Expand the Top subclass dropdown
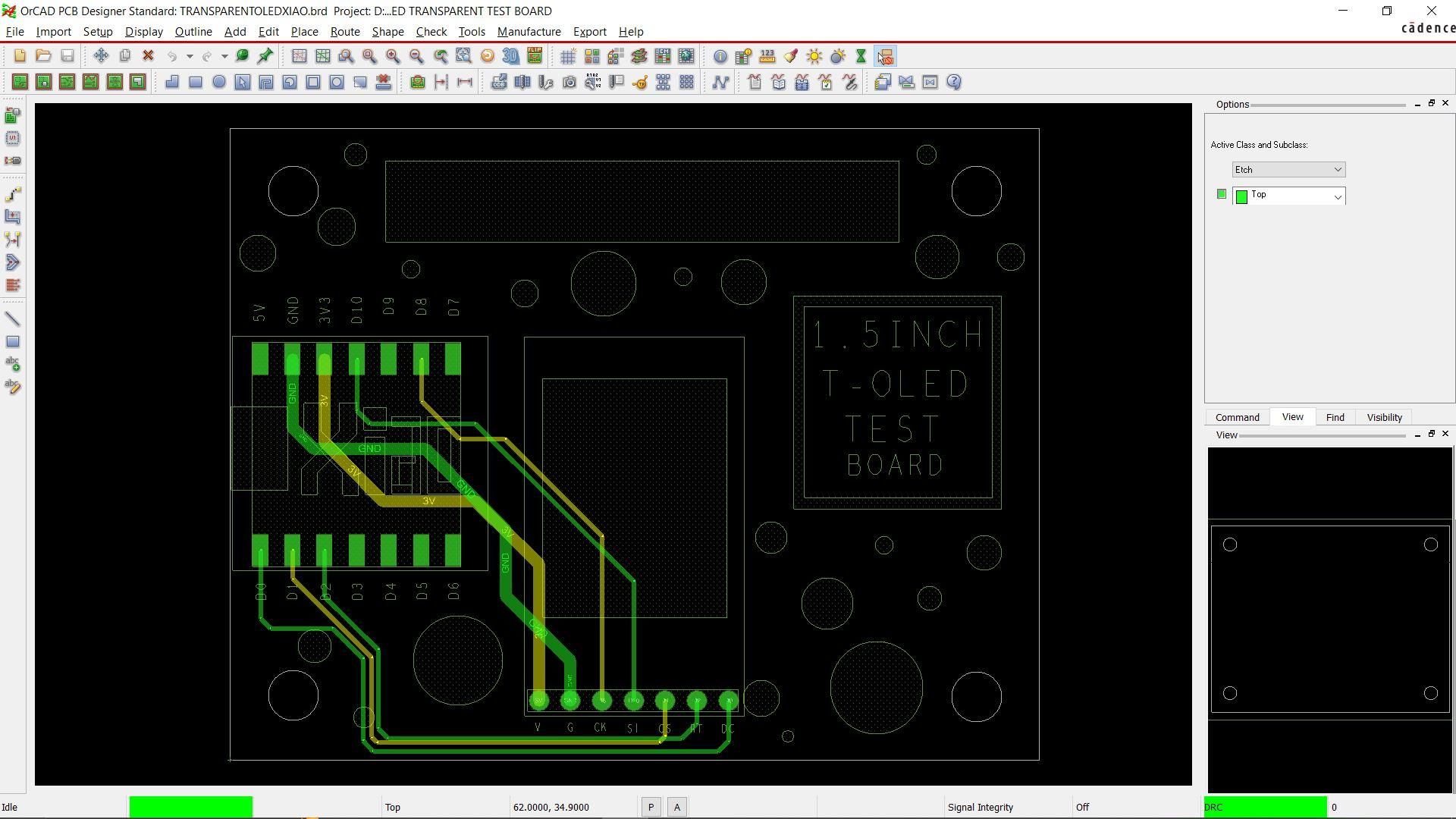The image size is (1456, 819). (x=1288, y=196)
